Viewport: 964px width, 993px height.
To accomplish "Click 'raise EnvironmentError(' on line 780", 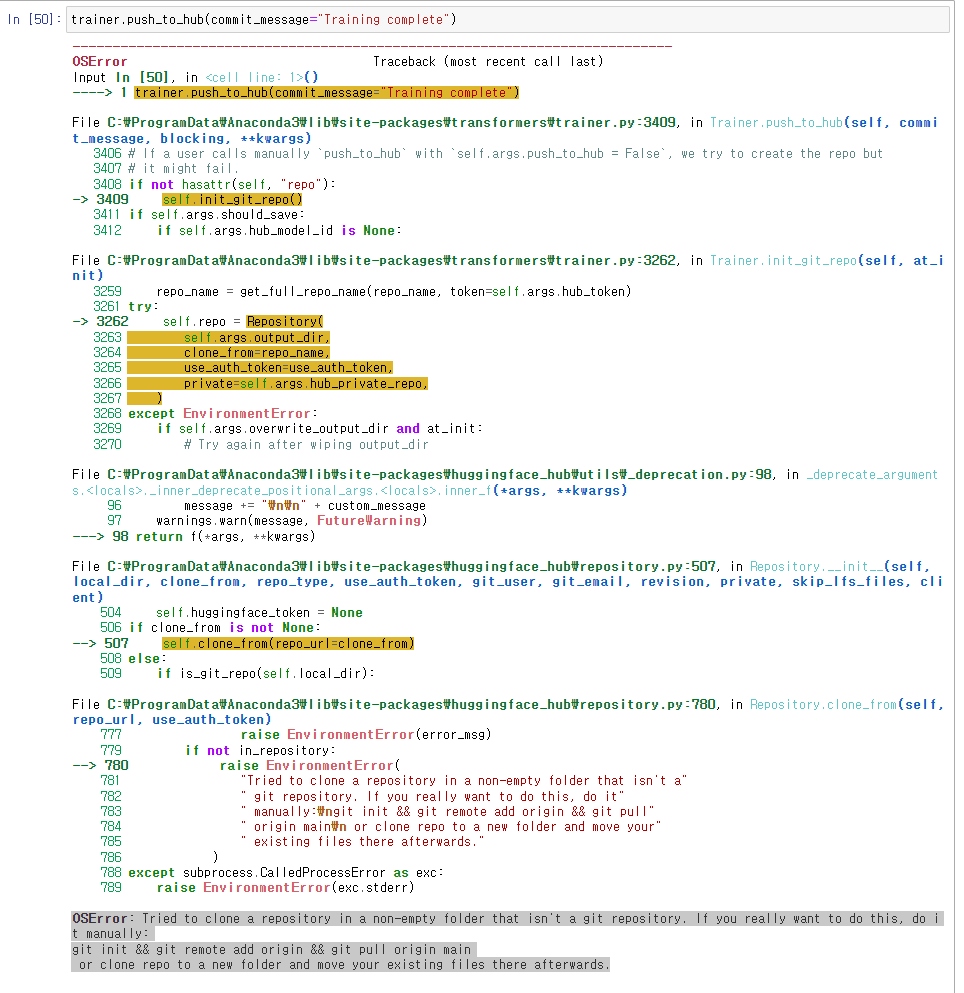I will [310, 766].
